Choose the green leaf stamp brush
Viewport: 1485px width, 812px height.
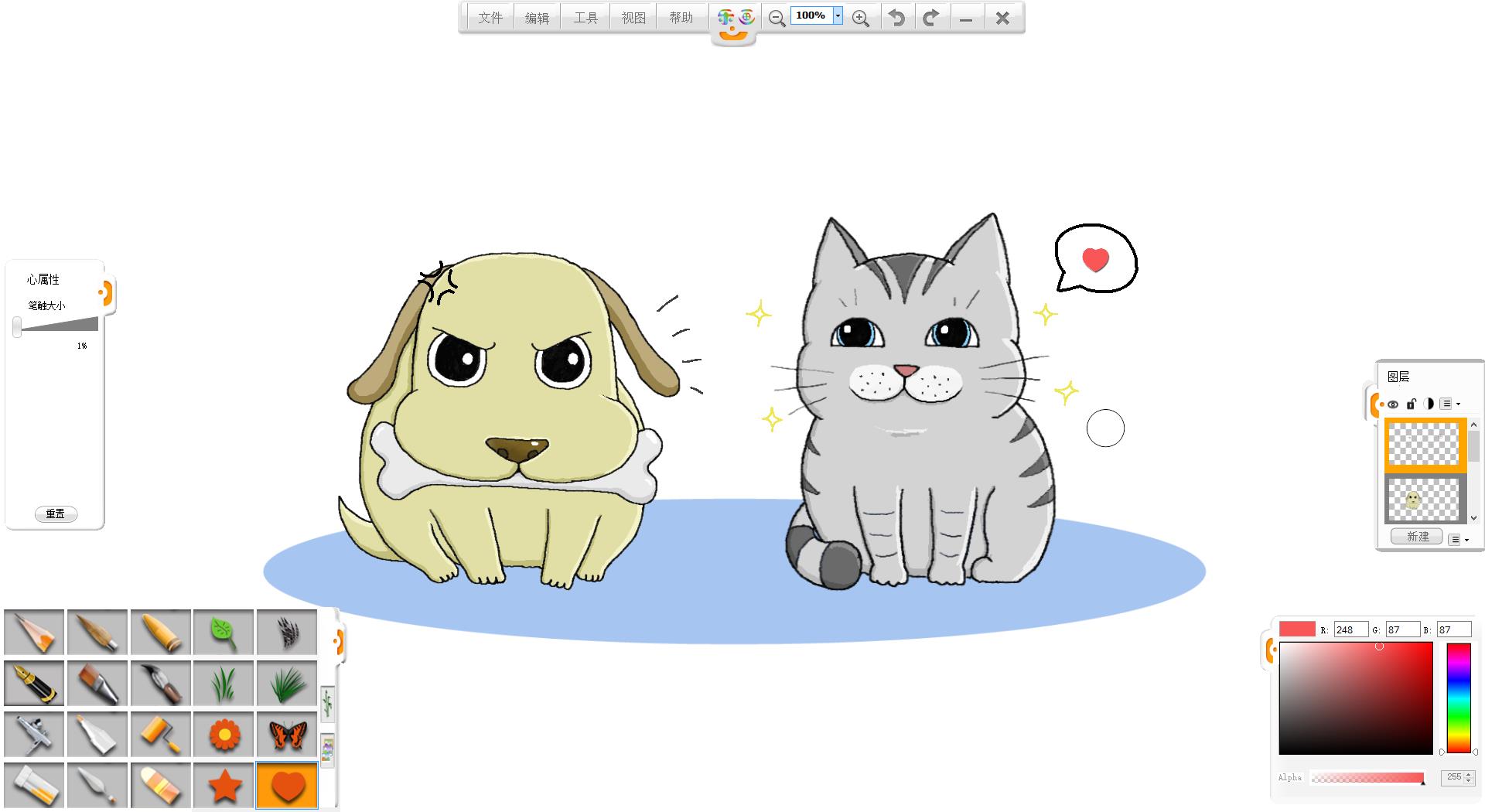click(x=224, y=633)
